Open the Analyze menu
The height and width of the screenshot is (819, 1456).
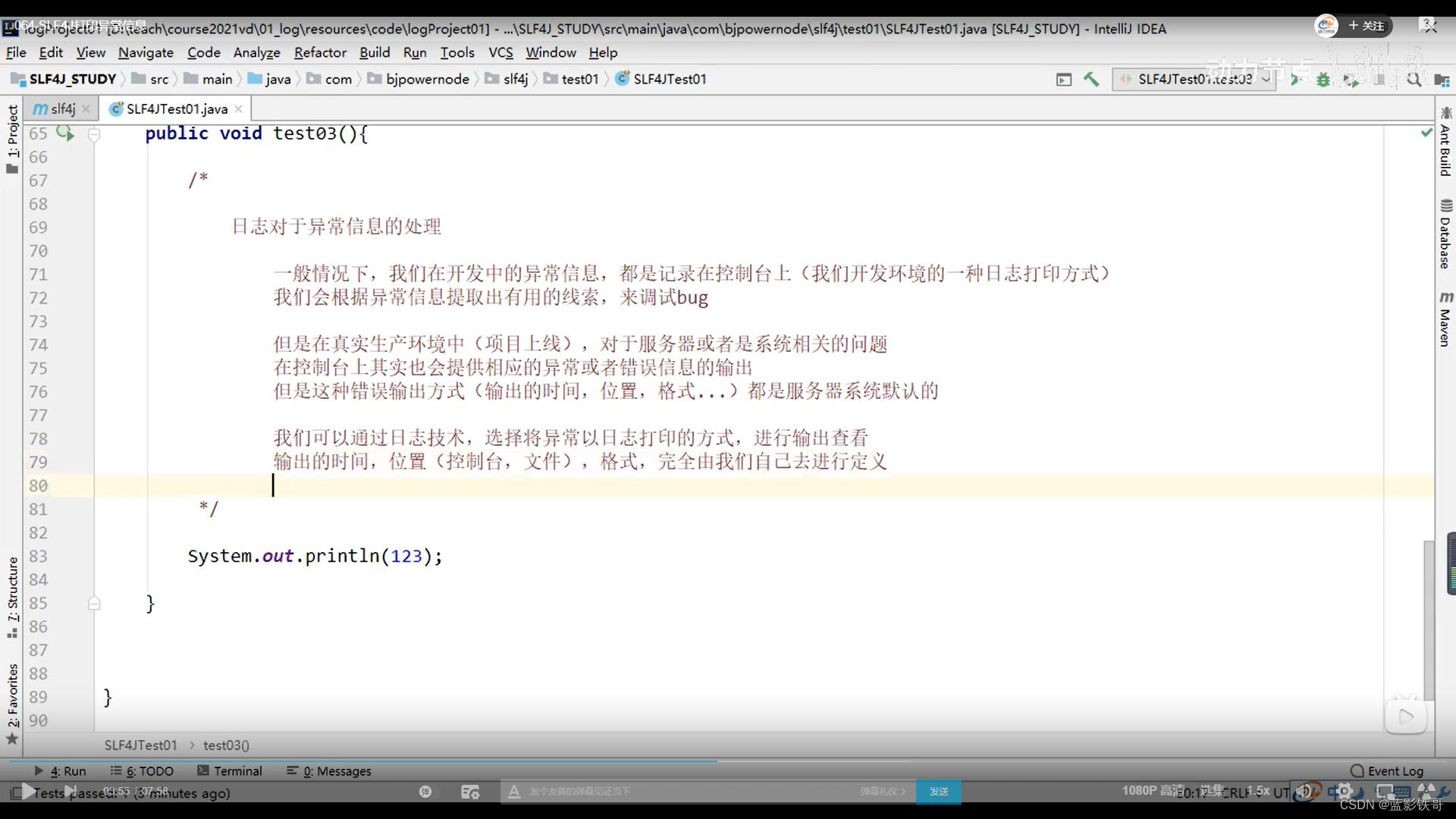[x=256, y=52]
